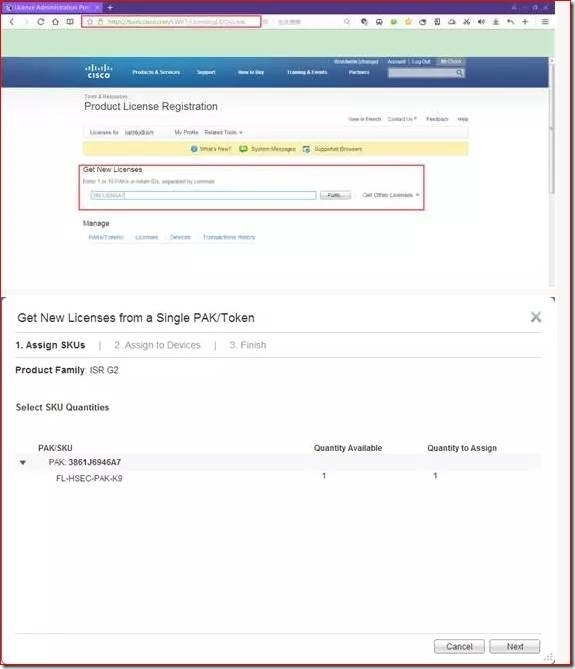The image size is (575, 669).
Task: Open Training & Events menu
Action: pyautogui.click(x=307, y=72)
